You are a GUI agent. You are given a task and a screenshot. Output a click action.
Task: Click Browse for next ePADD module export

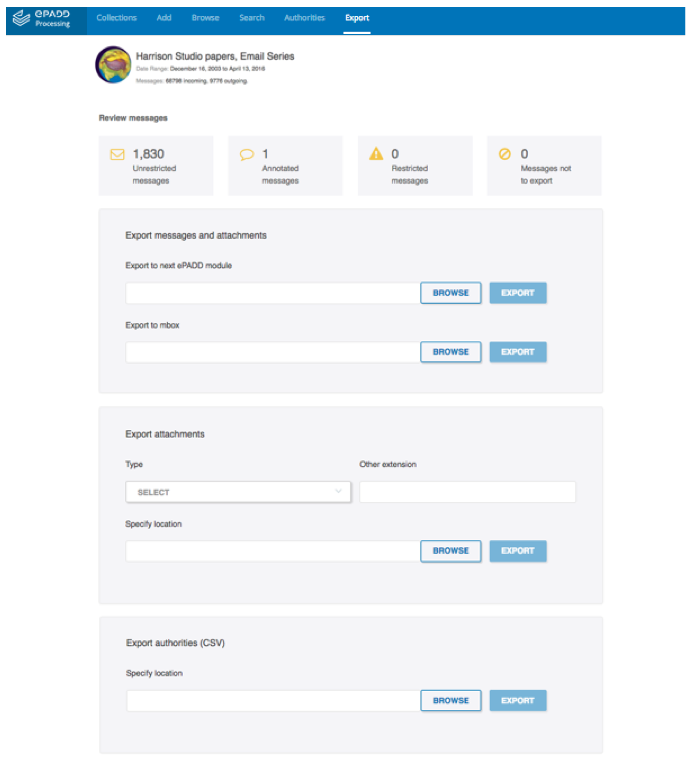[451, 293]
